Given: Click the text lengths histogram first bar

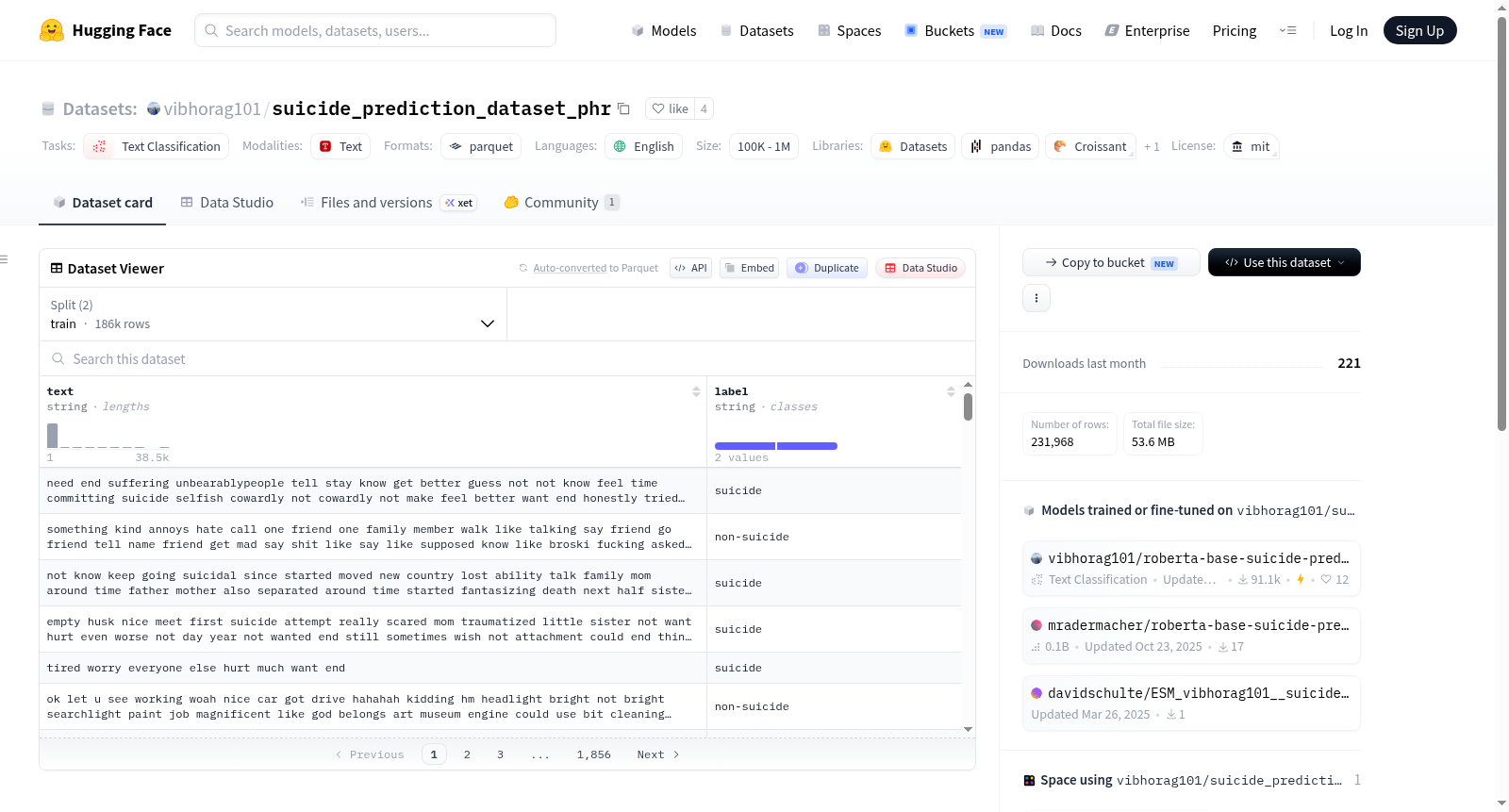Looking at the screenshot, I should click(53, 435).
